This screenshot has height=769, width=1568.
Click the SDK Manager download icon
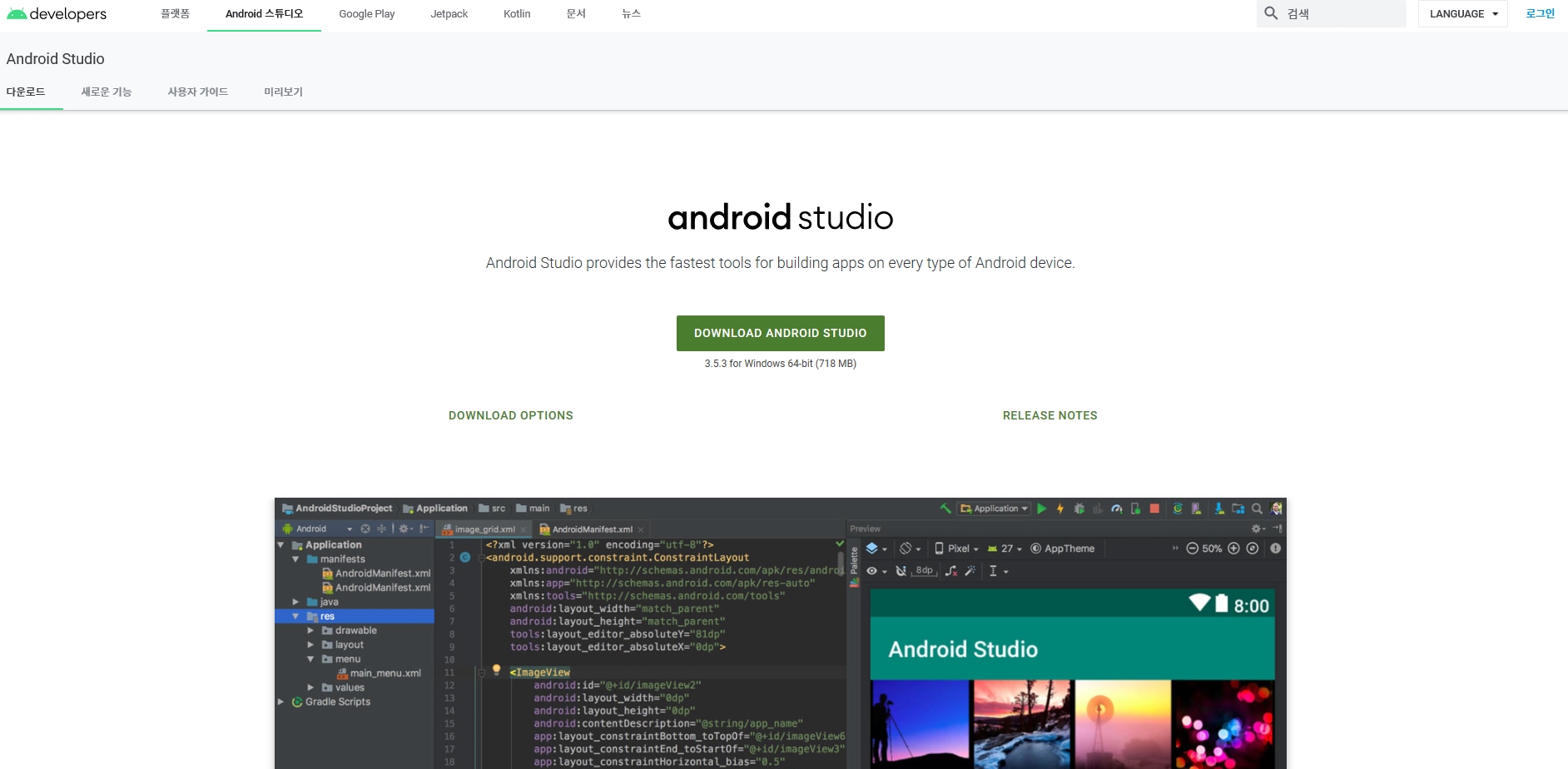[1219, 509]
